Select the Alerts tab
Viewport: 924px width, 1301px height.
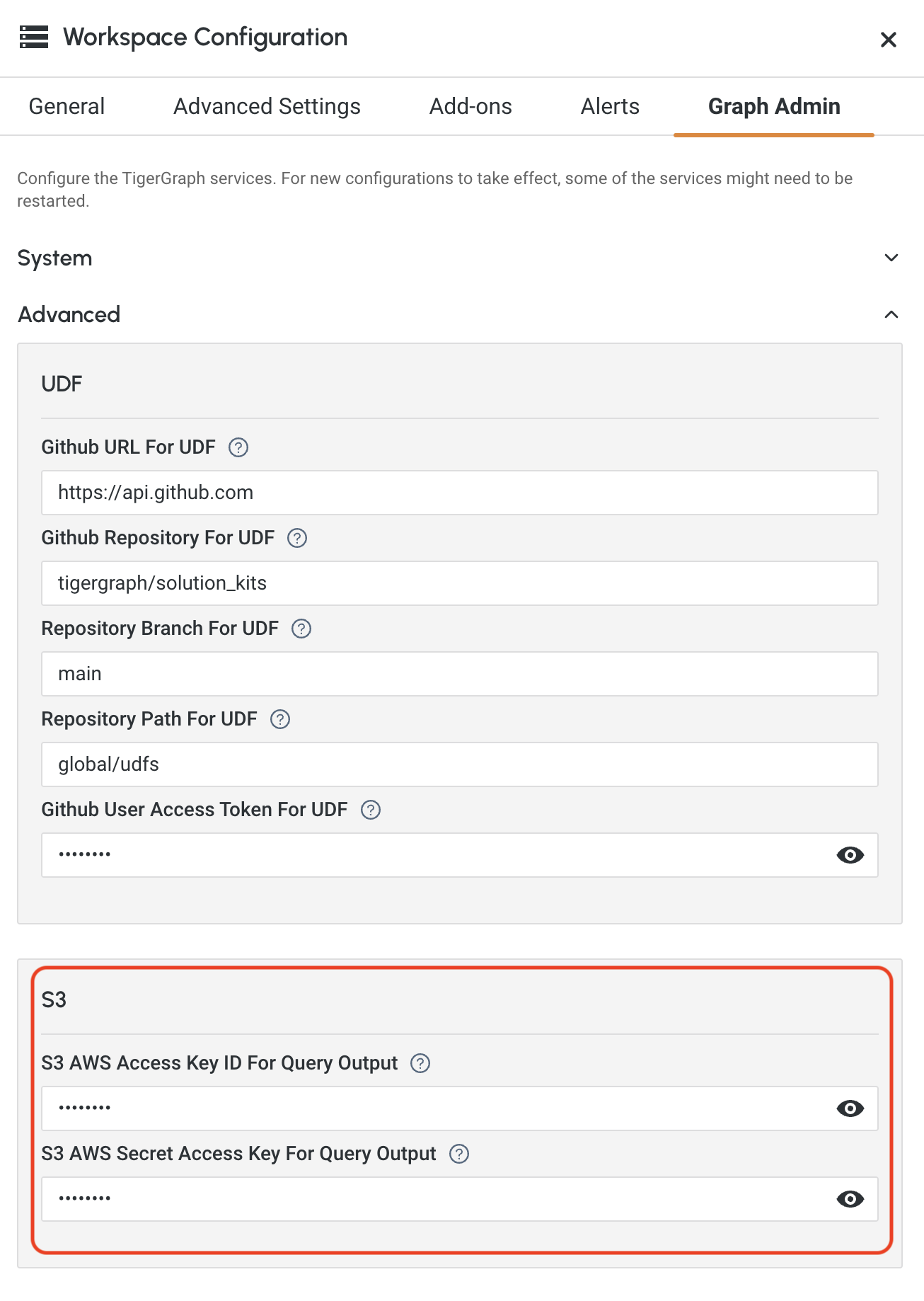(x=610, y=106)
